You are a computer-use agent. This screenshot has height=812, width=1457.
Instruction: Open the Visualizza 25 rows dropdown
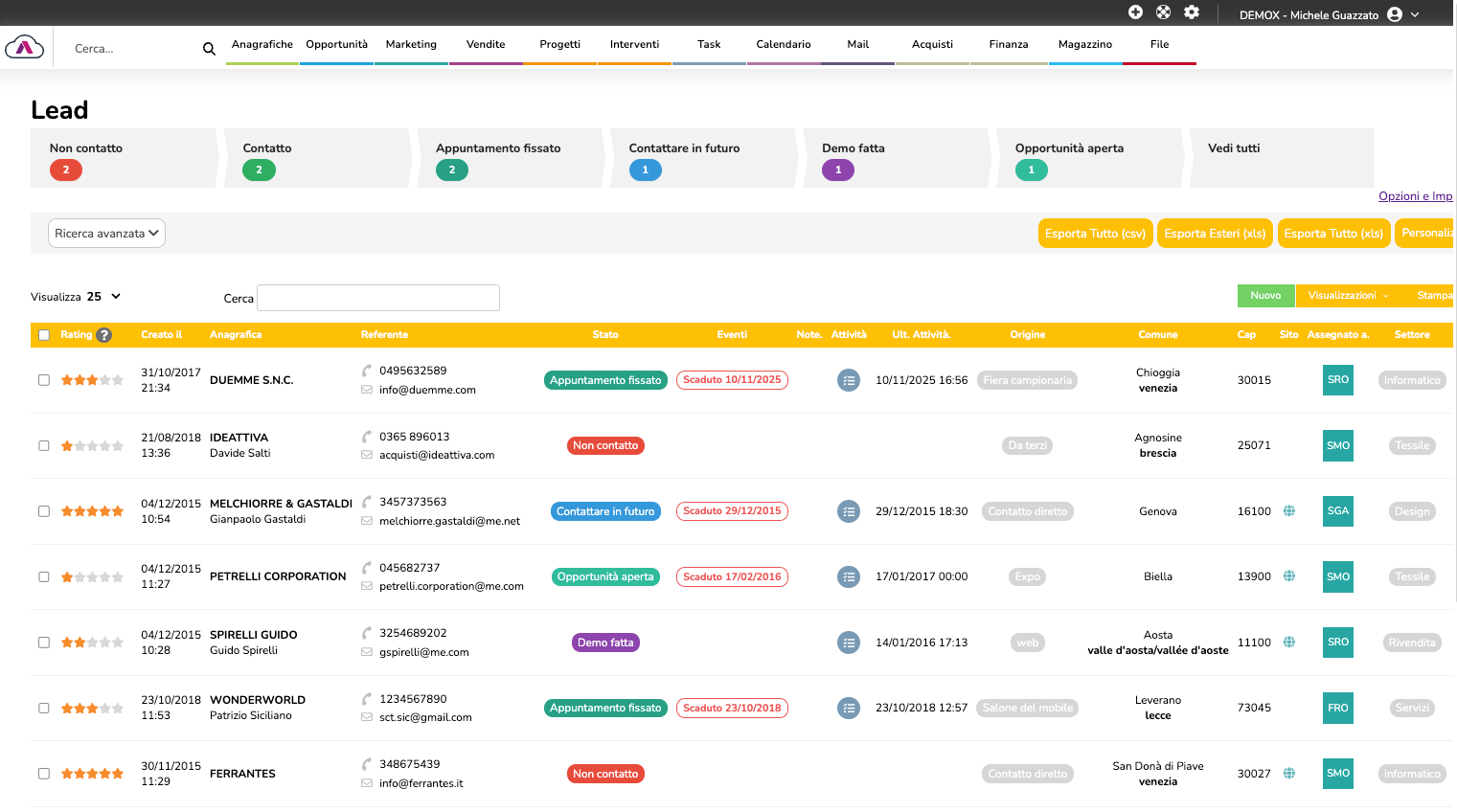(x=103, y=297)
